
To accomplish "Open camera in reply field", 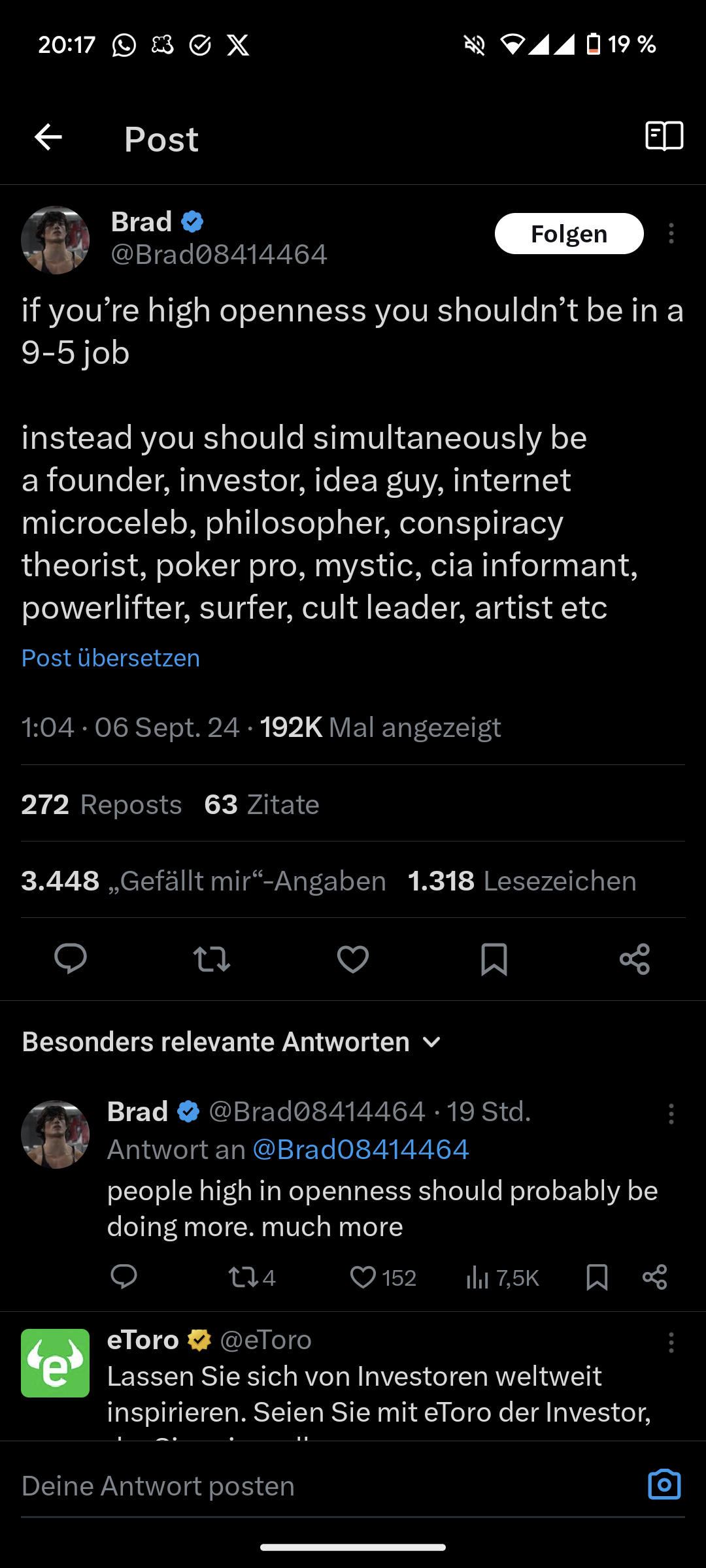I will (664, 1484).
